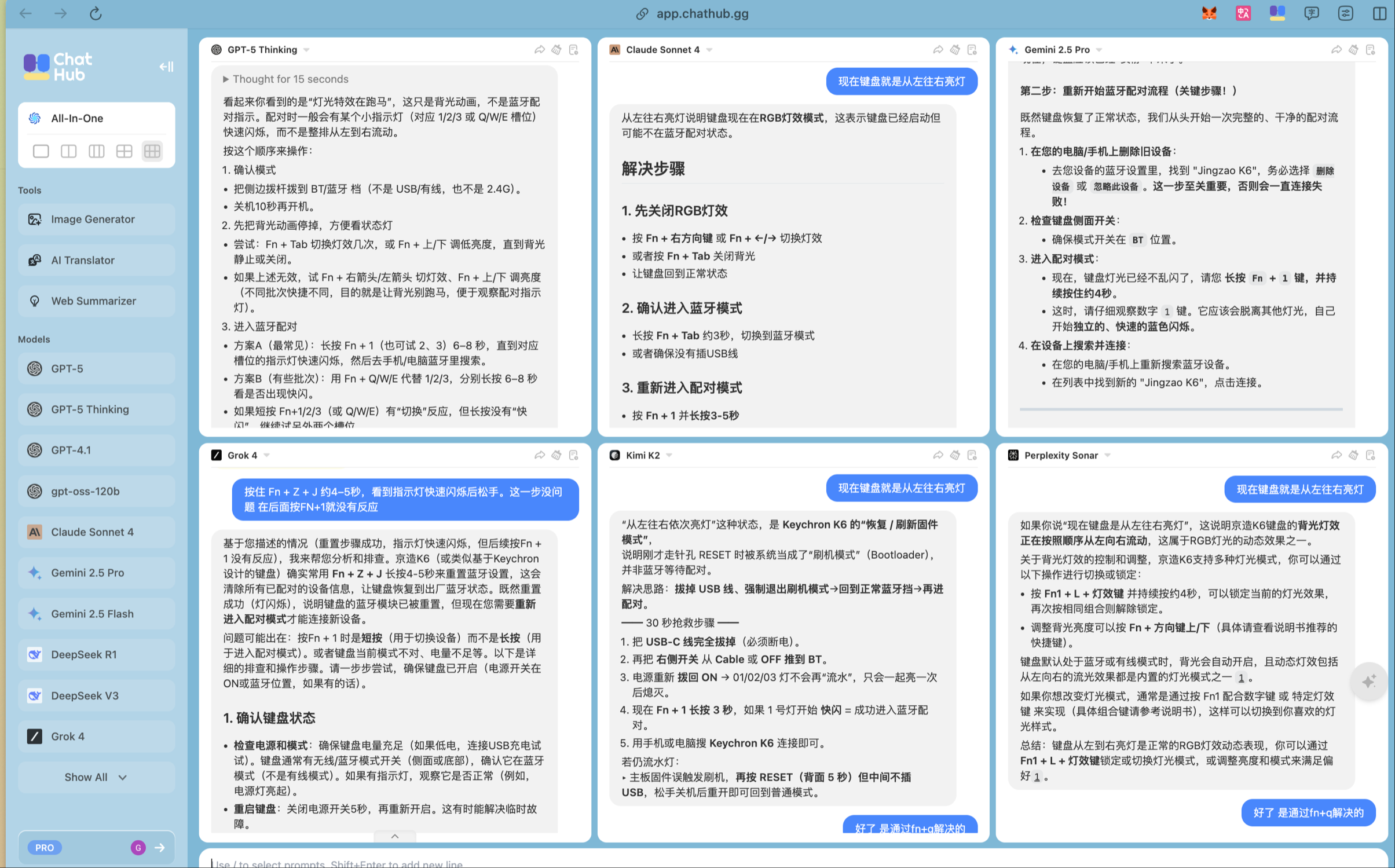1395x868 pixels.
Task: Open account avatar G
Action: tap(138, 848)
